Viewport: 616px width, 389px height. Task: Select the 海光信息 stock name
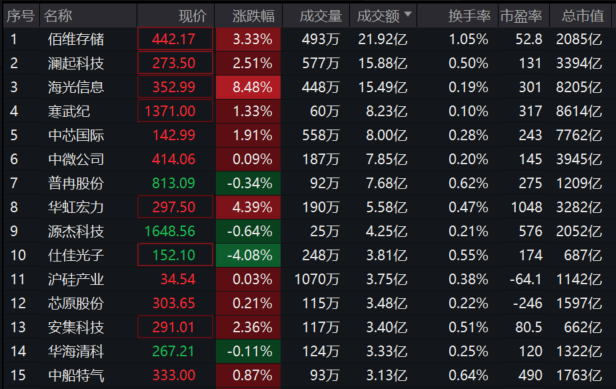(x=76, y=87)
